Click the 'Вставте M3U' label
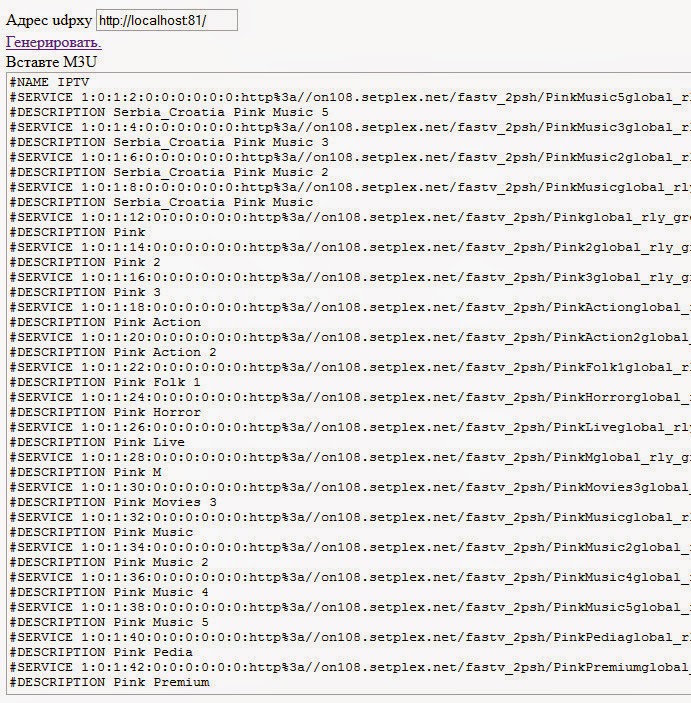Viewport: 691px width, 703px height. point(51,61)
